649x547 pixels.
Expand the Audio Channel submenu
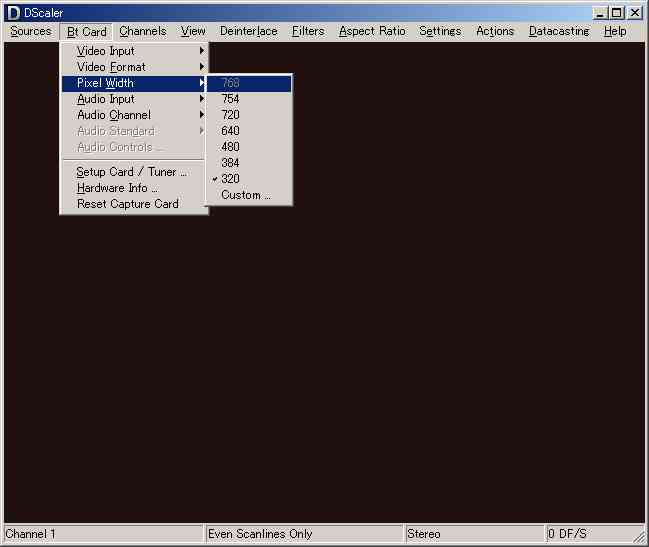(x=134, y=115)
